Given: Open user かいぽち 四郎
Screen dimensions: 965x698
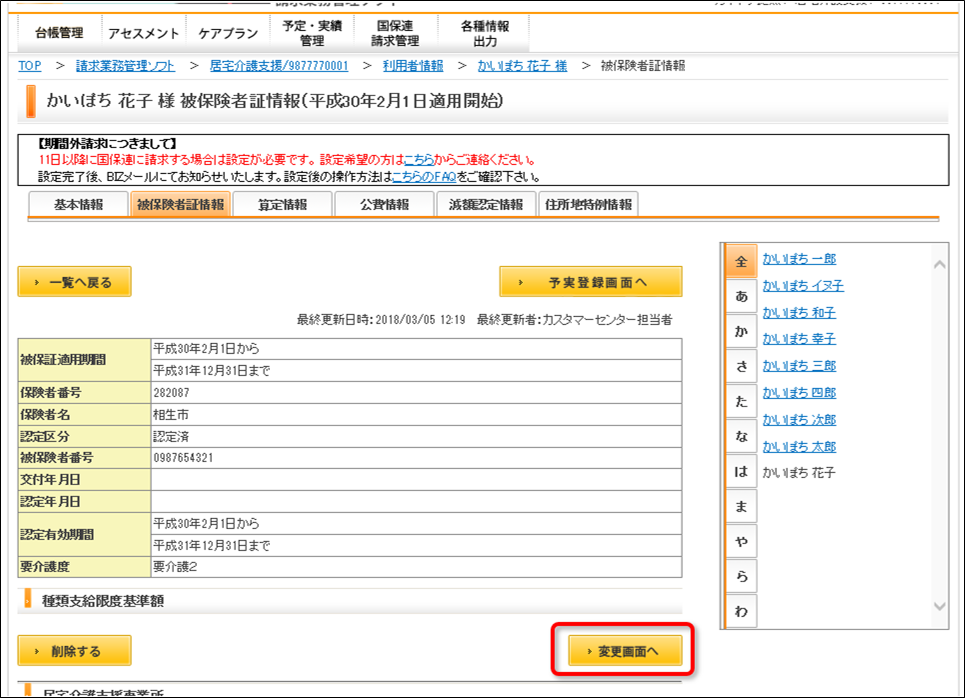Looking at the screenshot, I should (x=799, y=393).
